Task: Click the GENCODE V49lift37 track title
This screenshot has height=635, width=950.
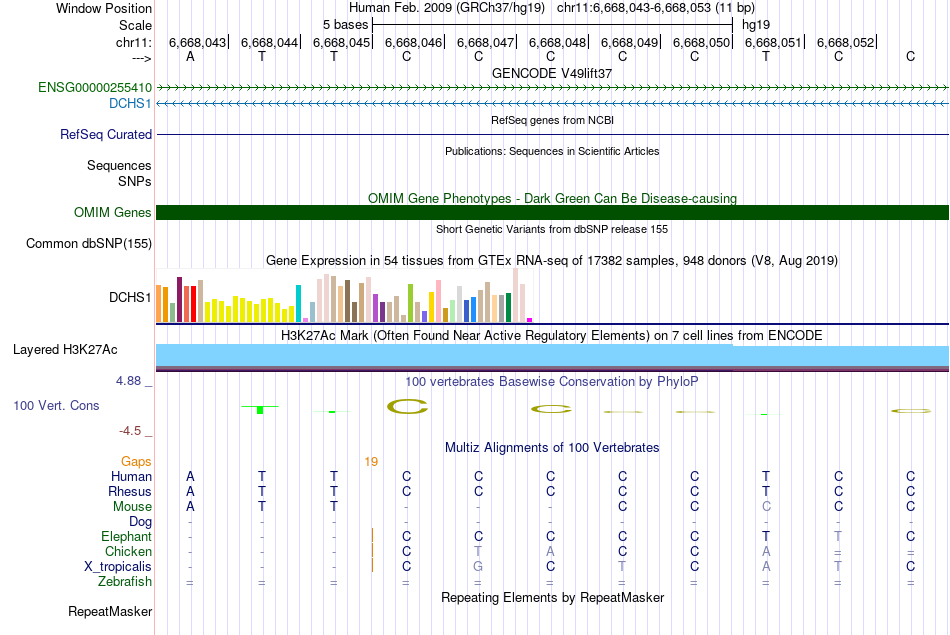Action: 552,73
